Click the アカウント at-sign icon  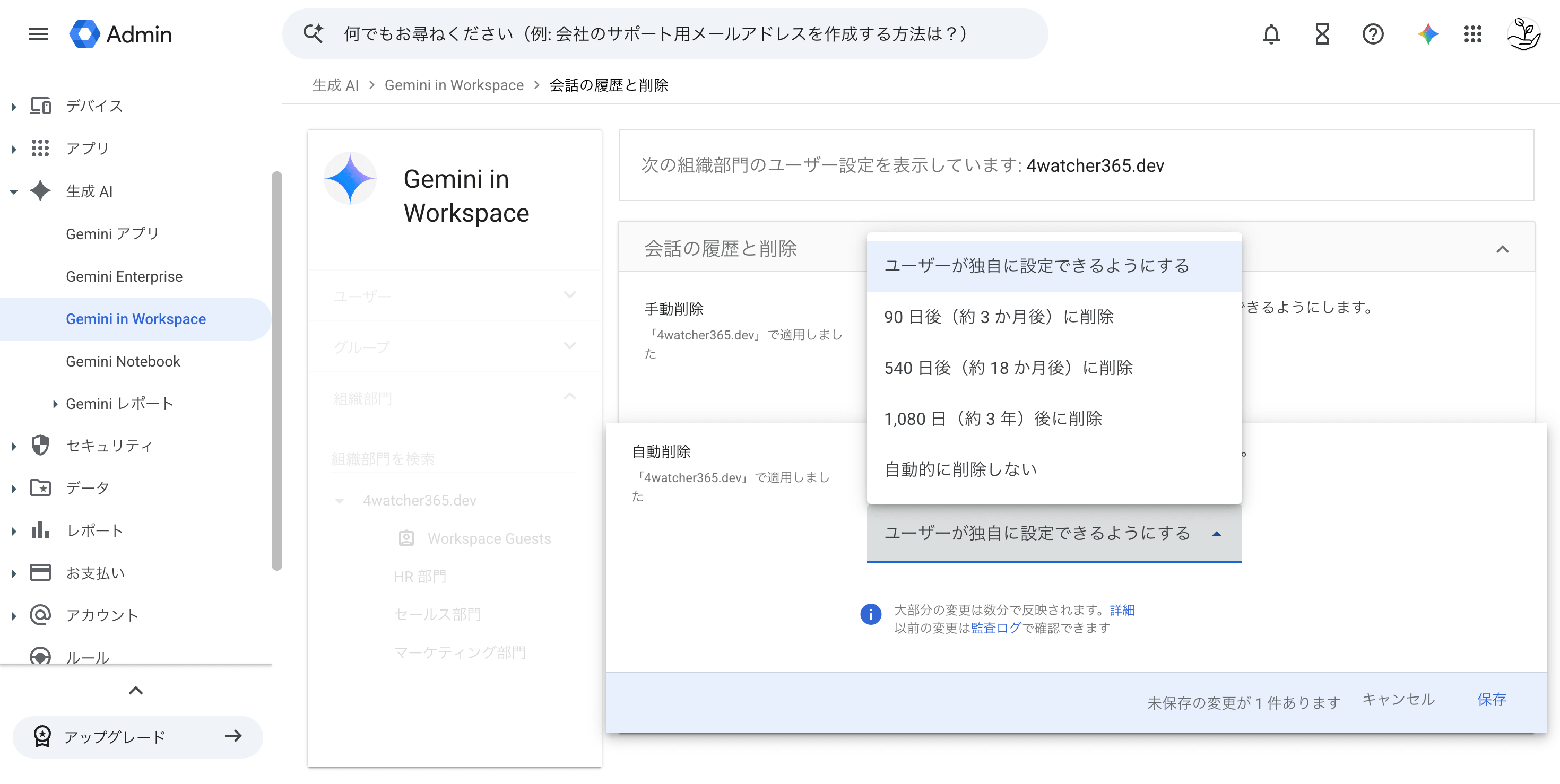(x=40, y=614)
